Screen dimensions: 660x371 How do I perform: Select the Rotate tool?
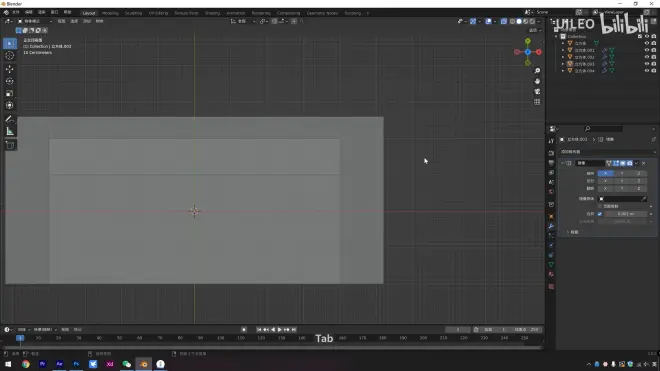click(10, 81)
